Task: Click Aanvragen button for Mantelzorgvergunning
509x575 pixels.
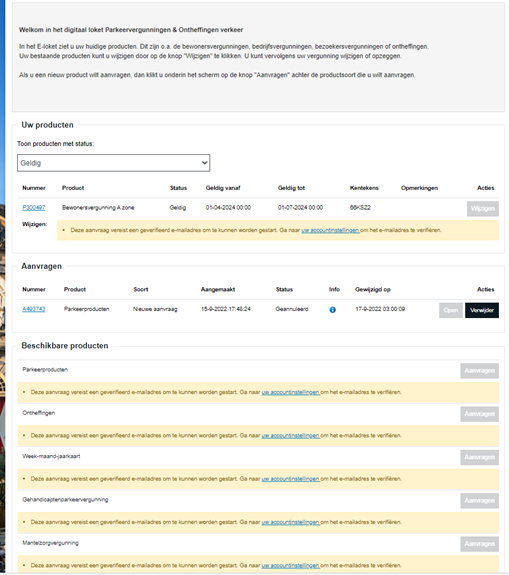Action: 479,544
